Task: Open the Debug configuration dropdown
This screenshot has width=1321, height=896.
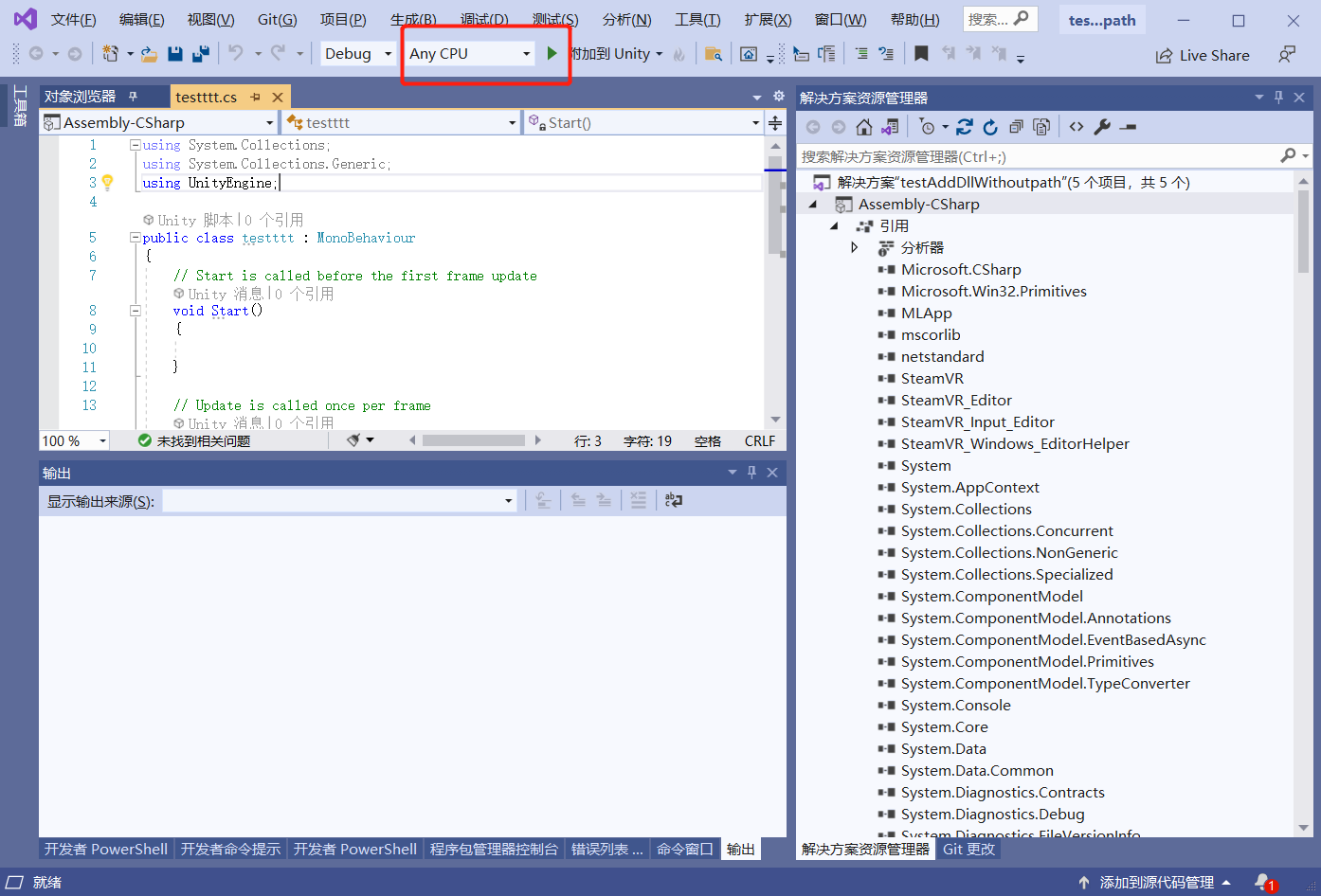Action: [358, 54]
